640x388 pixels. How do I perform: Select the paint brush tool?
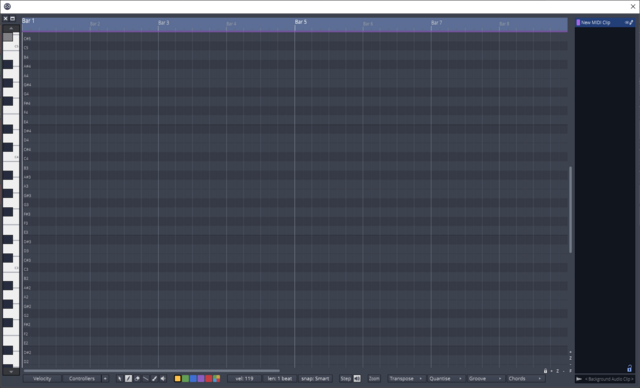(x=154, y=379)
